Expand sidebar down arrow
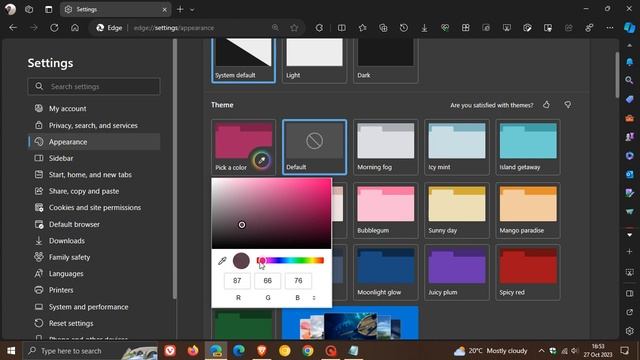The image size is (640, 360). click(629, 235)
